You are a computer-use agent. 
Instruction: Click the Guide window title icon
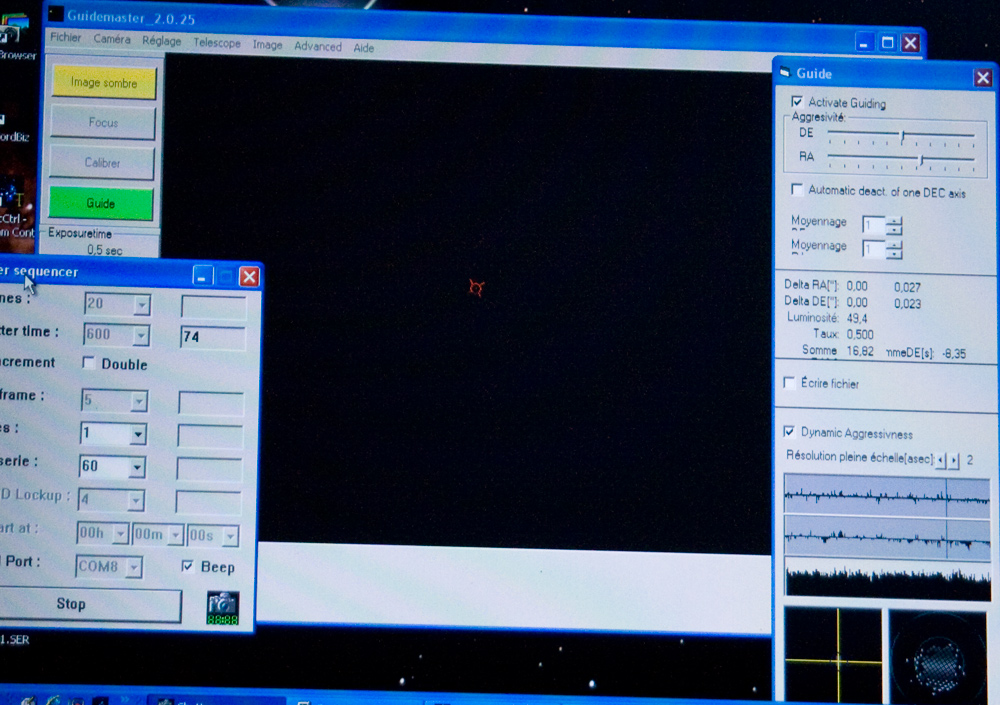pyautogui.click(x=785, y=71)
